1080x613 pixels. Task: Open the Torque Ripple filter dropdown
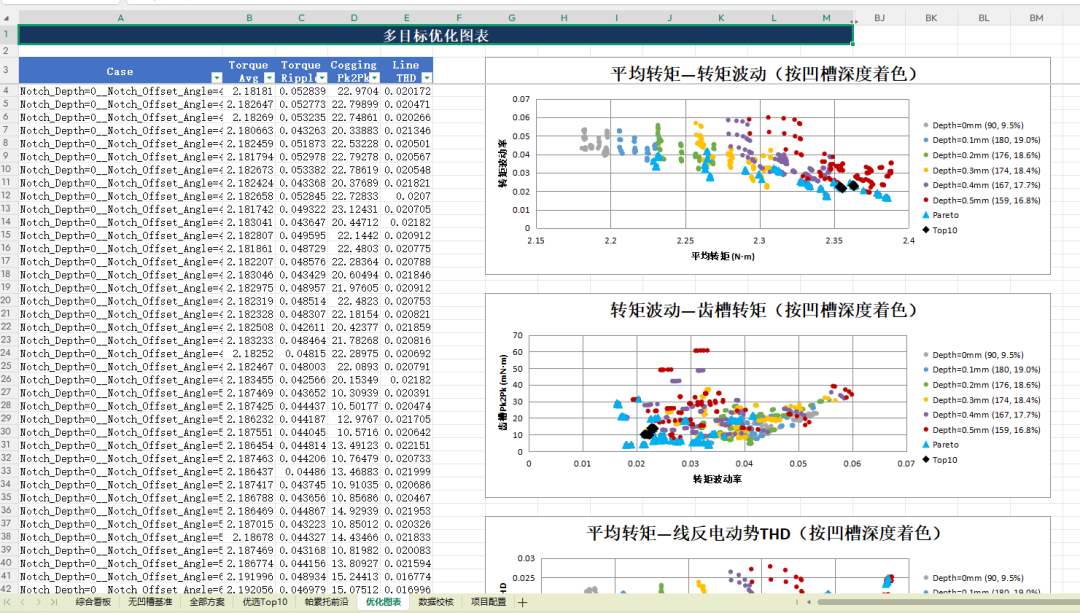coord(322,78)
